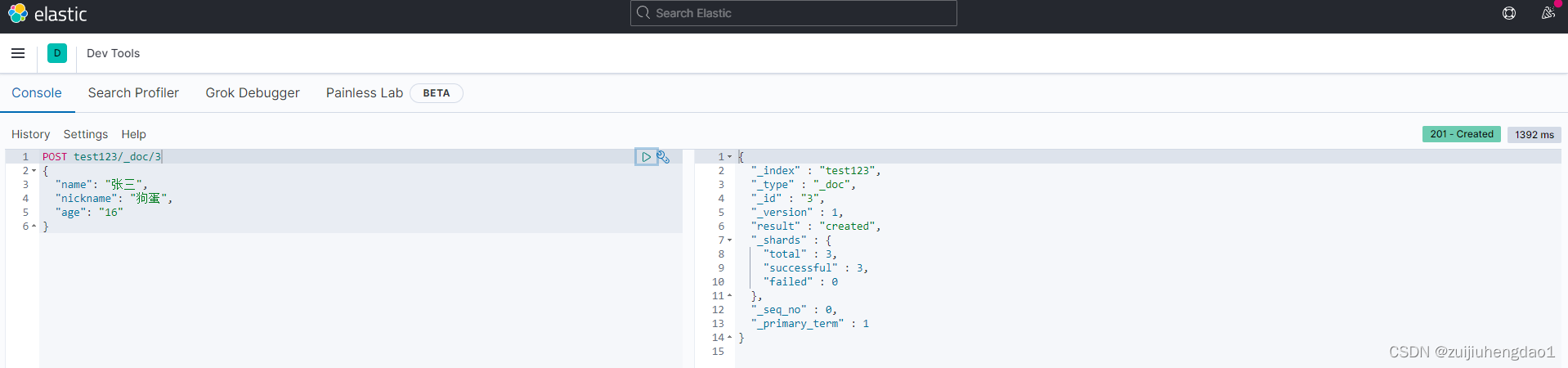This screenshot has height=368, width=1568.
Task: Click the Elastic logo
Action: point(47,14)
